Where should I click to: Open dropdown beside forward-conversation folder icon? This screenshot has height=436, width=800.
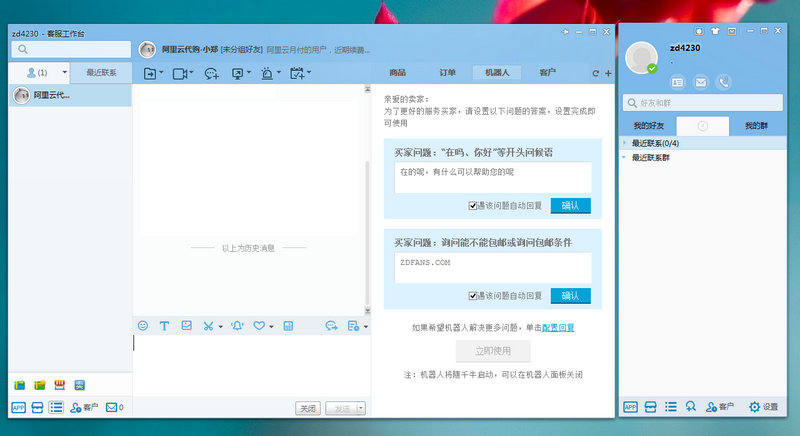point(161,72)
